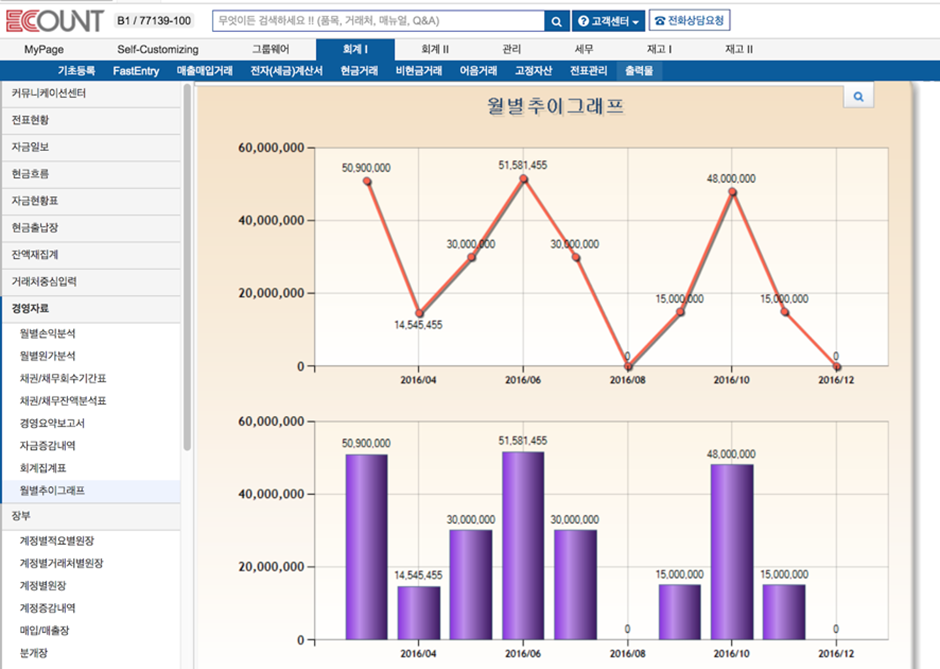Click the search magnifier button in header
Image resolution: width=940 pixels, height=669 pixels.
556,21
